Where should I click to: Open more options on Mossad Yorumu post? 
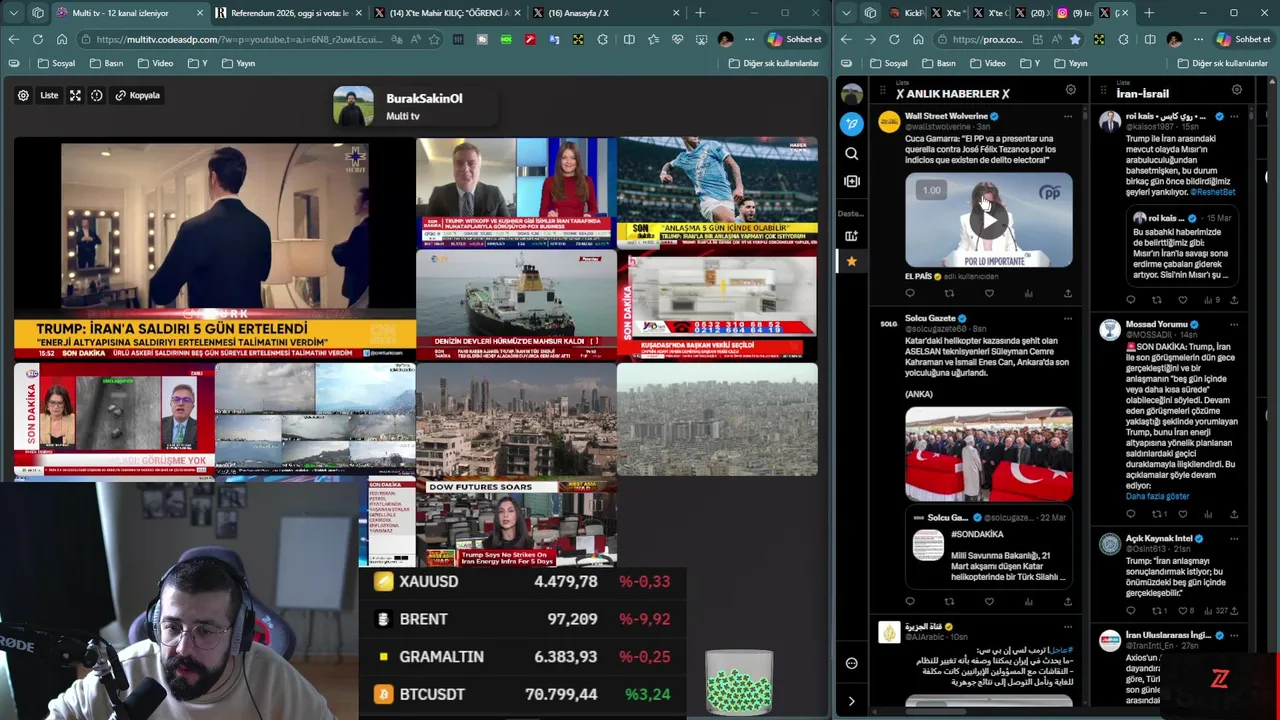[1233, 324]
